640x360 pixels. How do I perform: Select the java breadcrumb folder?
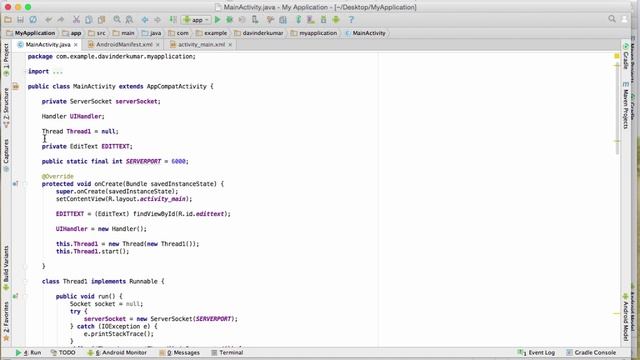click(151, 33)
